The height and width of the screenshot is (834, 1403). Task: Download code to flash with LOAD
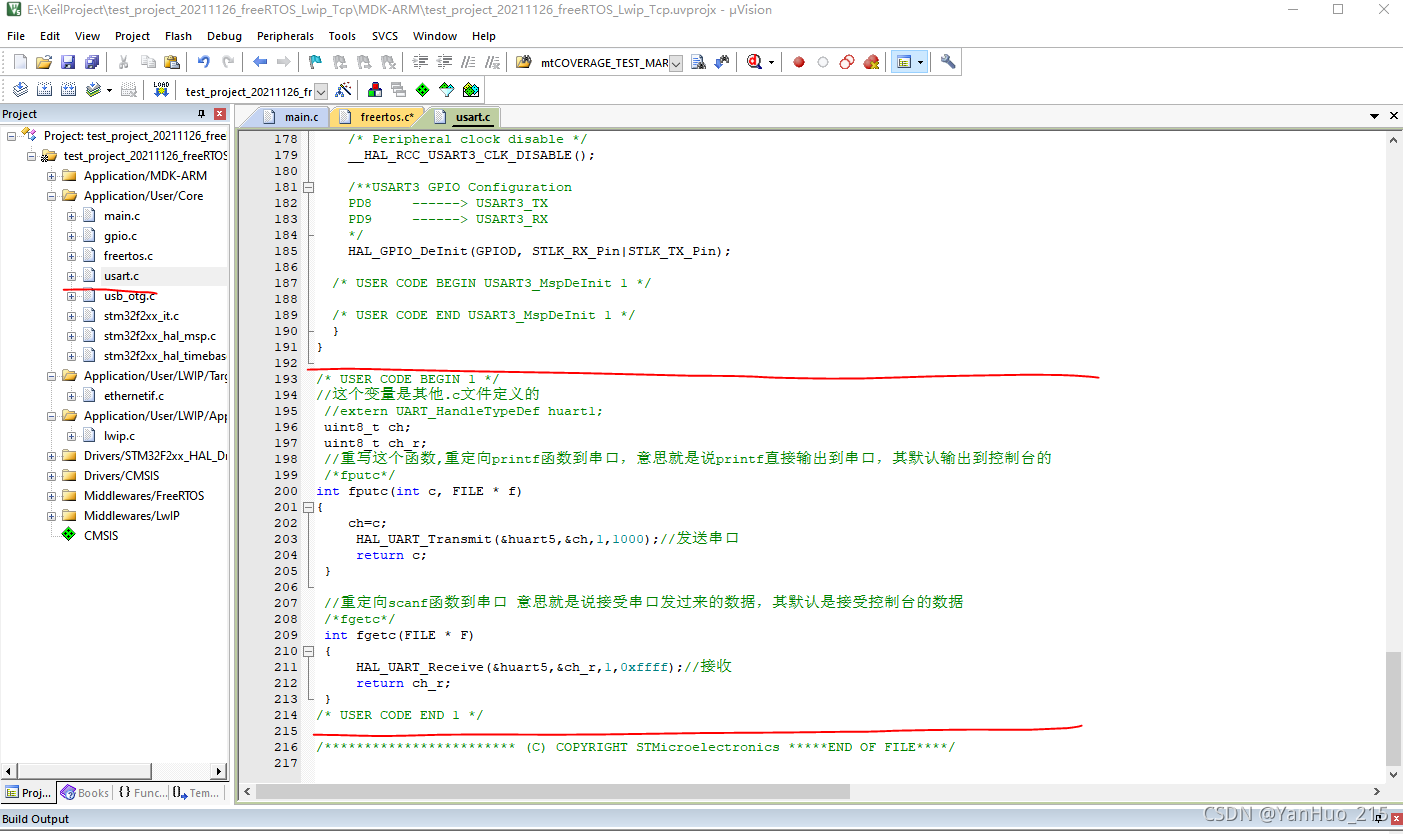point(161,90)
